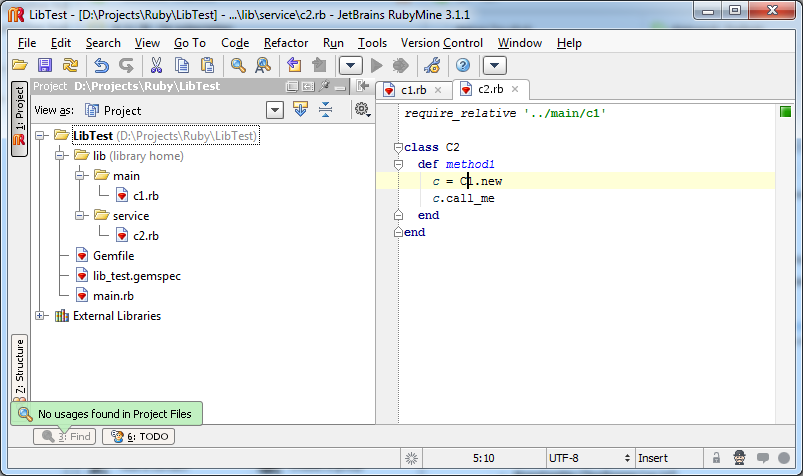This screenshot has height=476, width=803.
Task: Toggle the Insert mode status field
Action: click(668, 458)
